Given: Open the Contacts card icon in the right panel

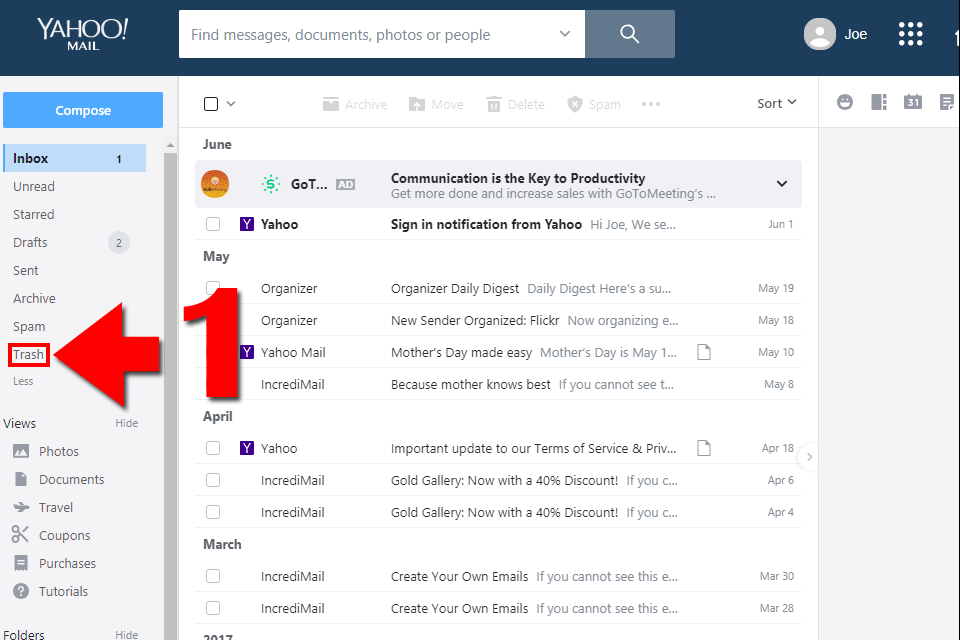Looking at the screenshot, I should [878, 101].
